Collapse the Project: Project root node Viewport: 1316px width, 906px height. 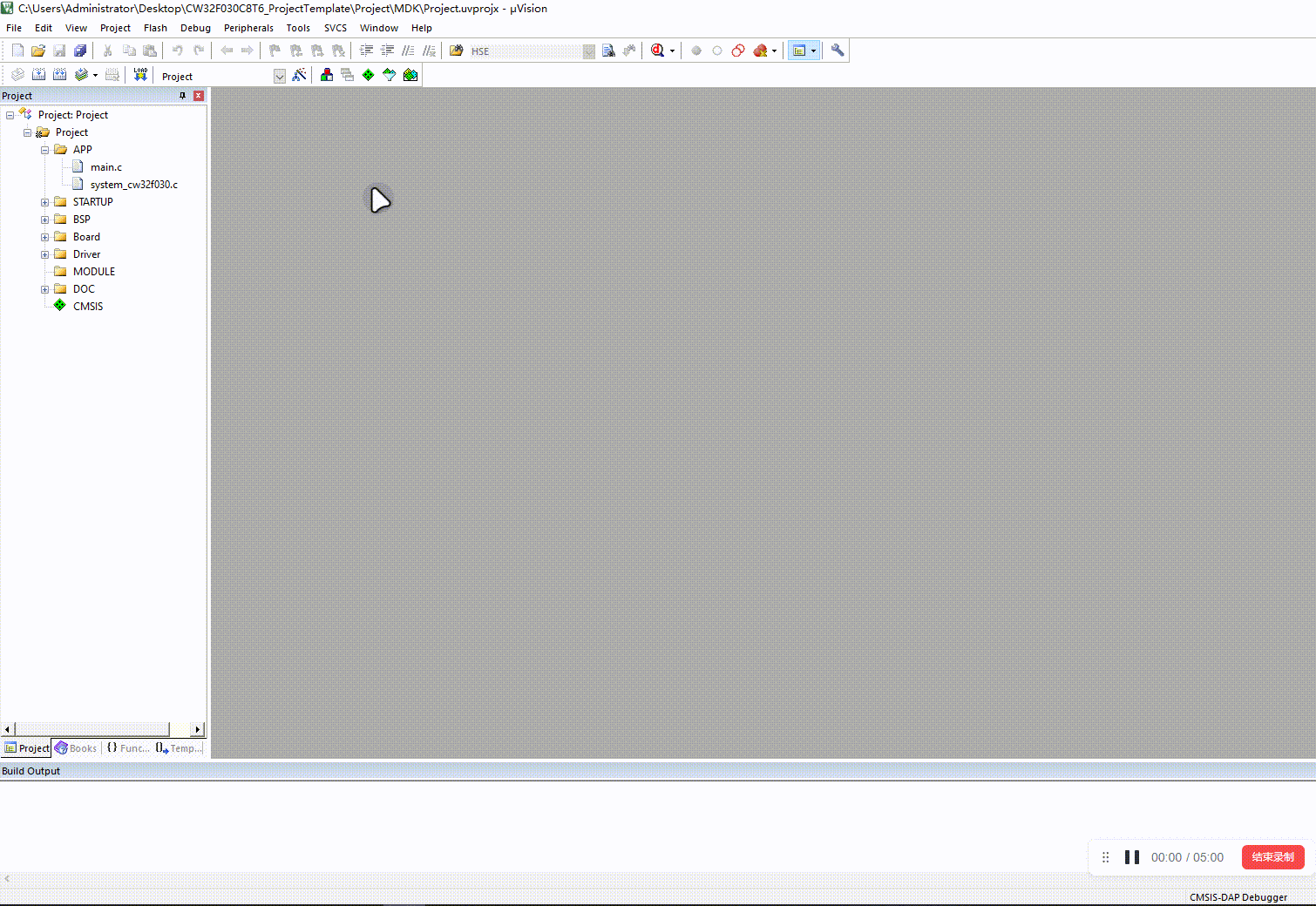pos(10,115)
